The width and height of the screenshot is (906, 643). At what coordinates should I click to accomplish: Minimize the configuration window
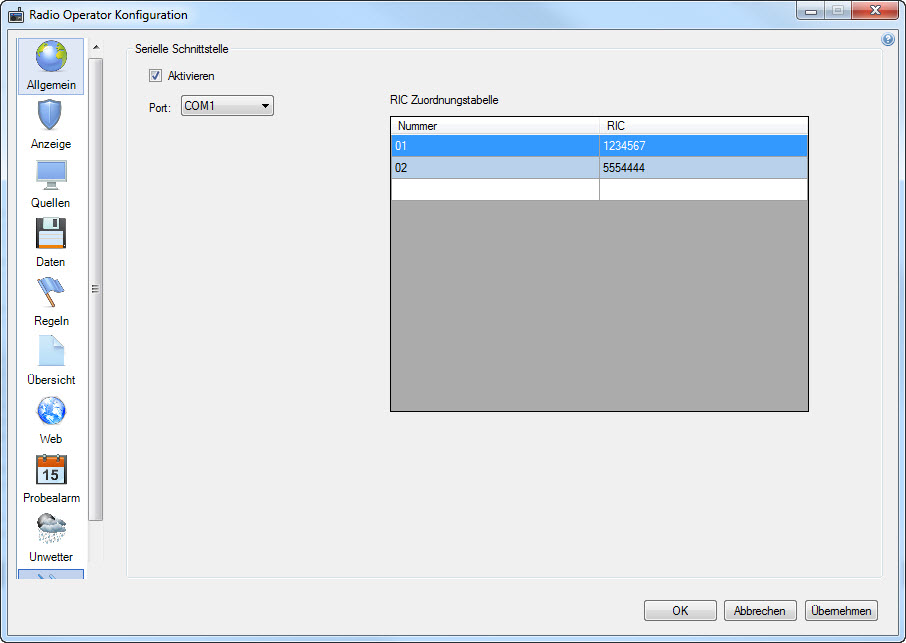(811, 11)
